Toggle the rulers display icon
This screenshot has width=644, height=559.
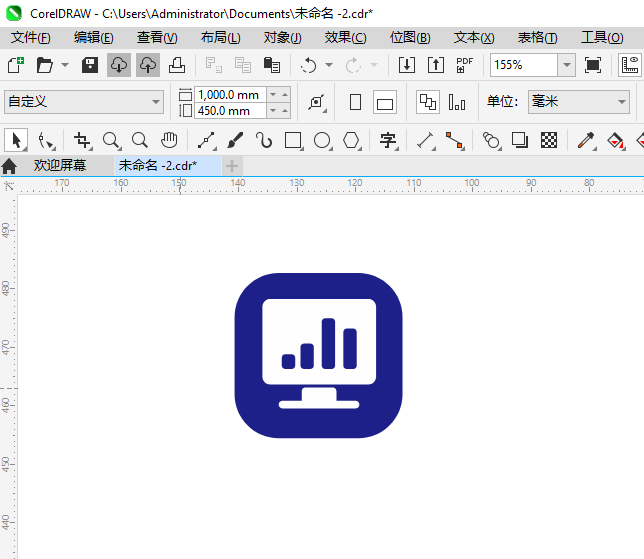630,65
